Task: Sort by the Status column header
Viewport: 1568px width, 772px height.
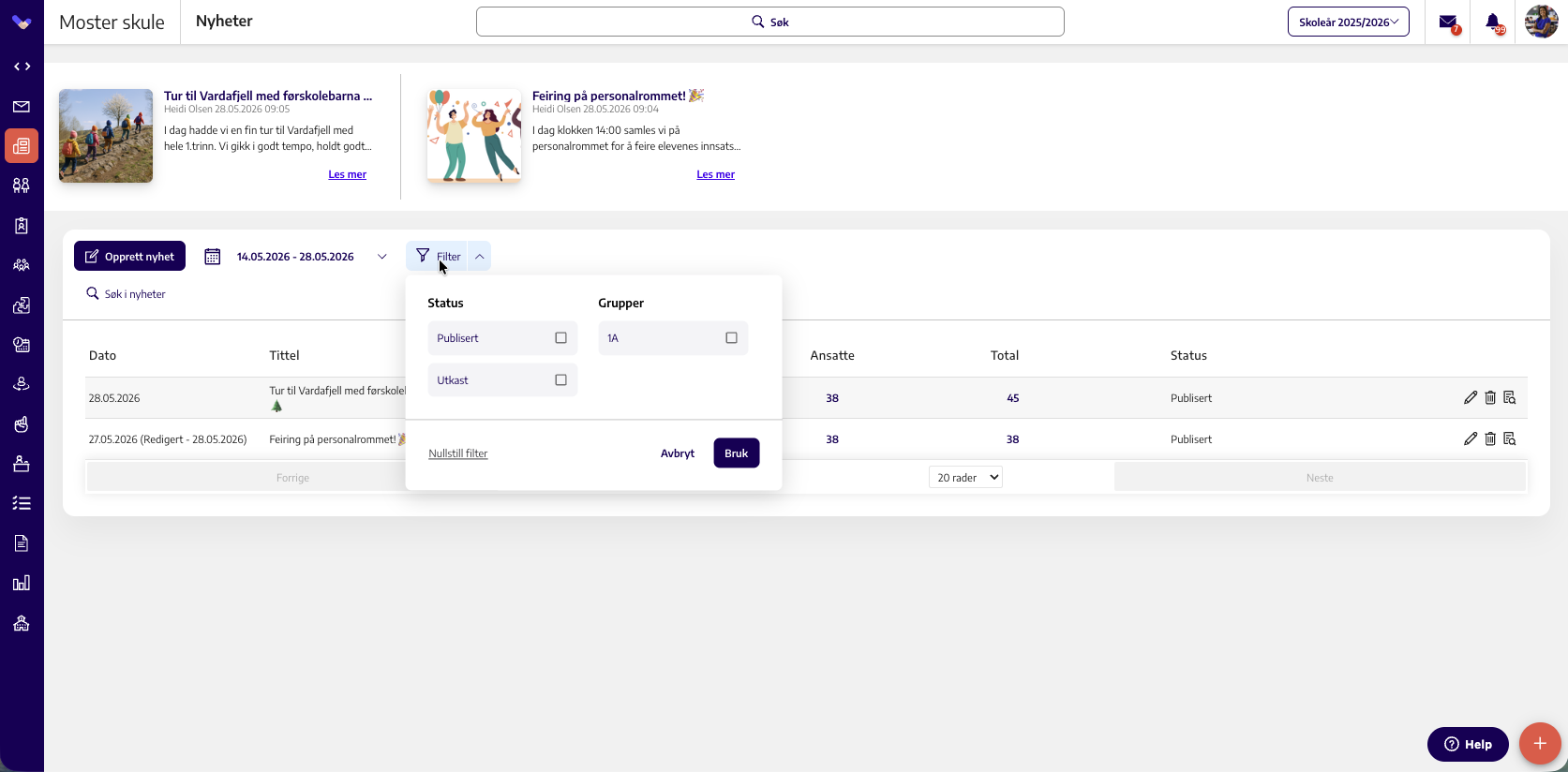Action: [x=1188, y=355]
